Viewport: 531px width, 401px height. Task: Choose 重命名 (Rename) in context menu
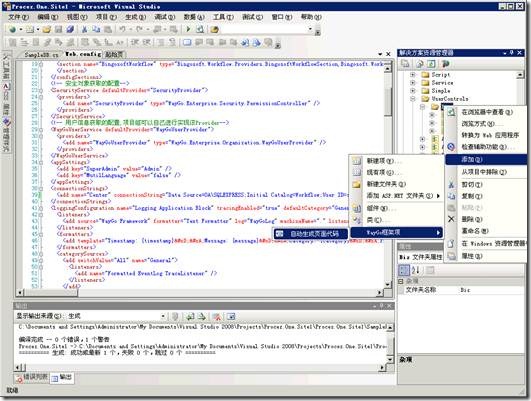point(486,231)
